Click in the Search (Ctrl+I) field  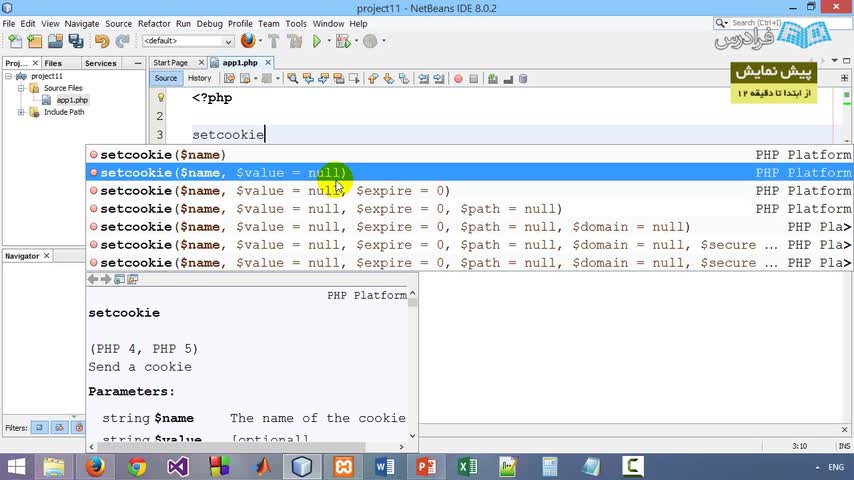(x=784, y=23)
